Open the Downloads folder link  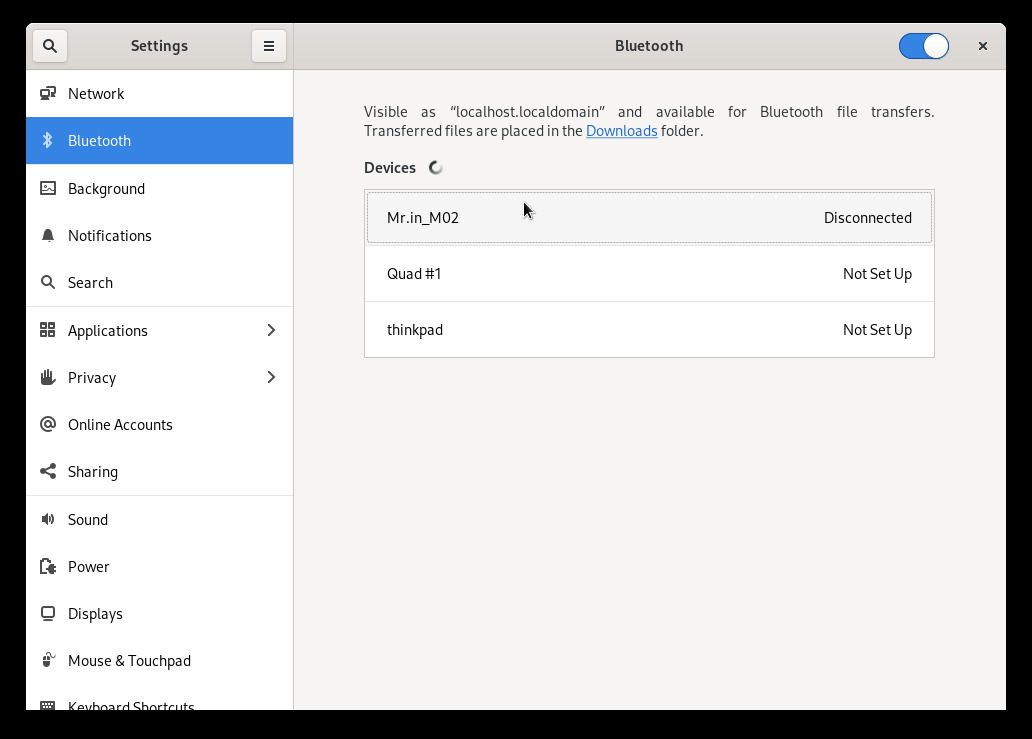621,131
